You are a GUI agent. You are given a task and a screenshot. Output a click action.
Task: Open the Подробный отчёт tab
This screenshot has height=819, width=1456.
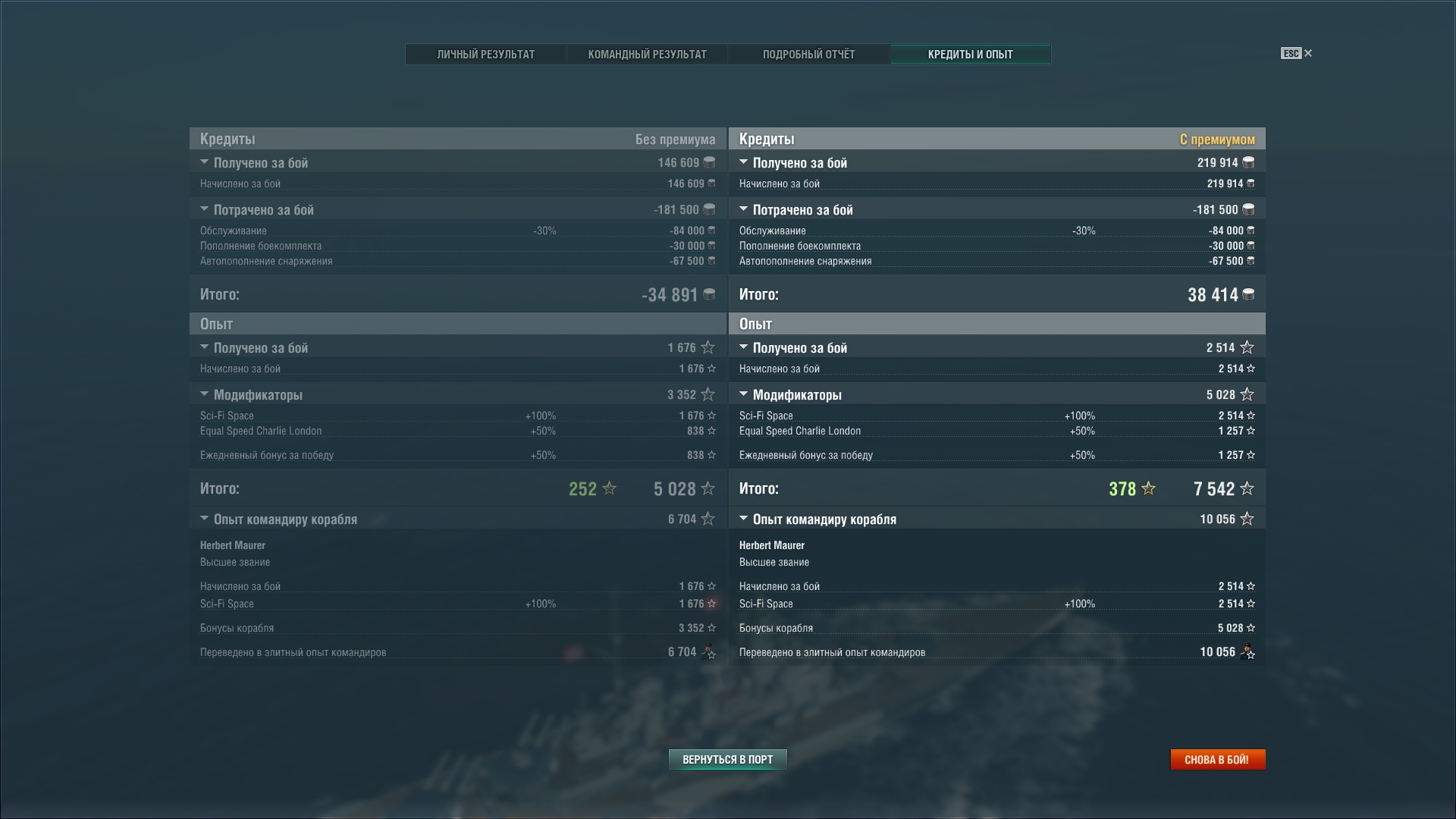pyautogui.click(x=808, y=55)
